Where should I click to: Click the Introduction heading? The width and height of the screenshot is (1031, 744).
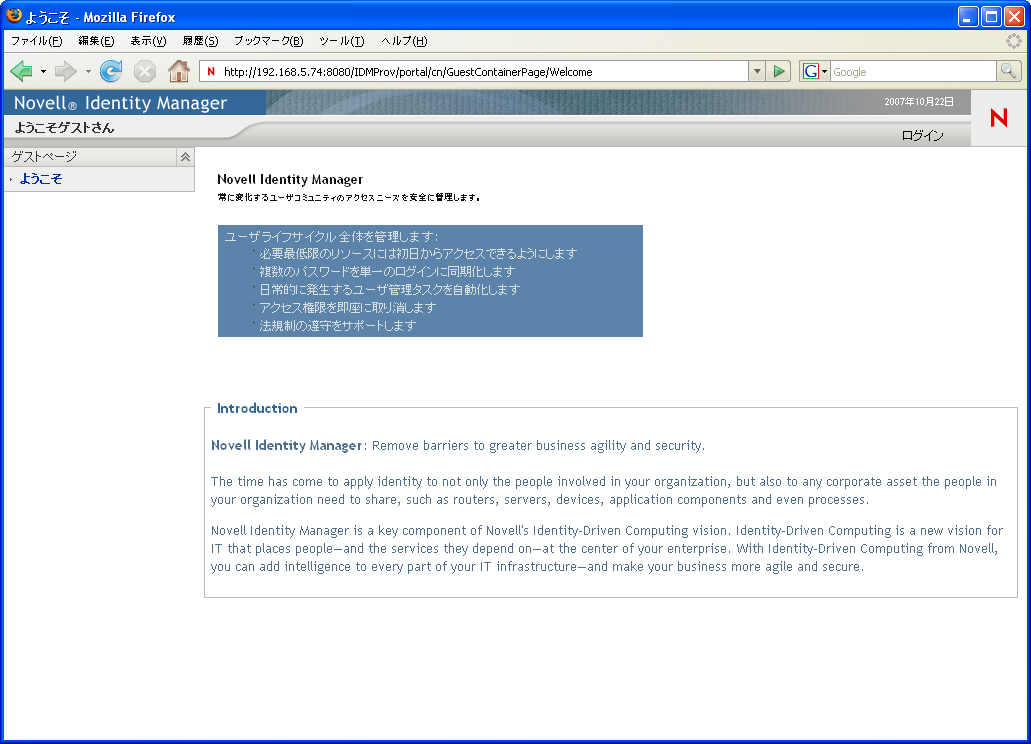click(257, 408)
